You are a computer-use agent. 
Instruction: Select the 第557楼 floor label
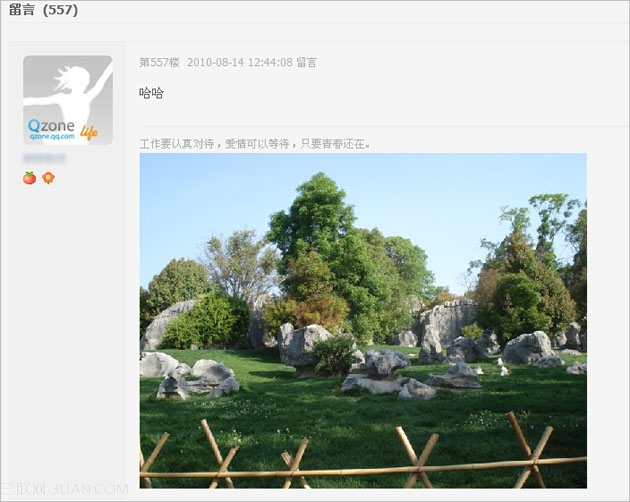[159, 62]
